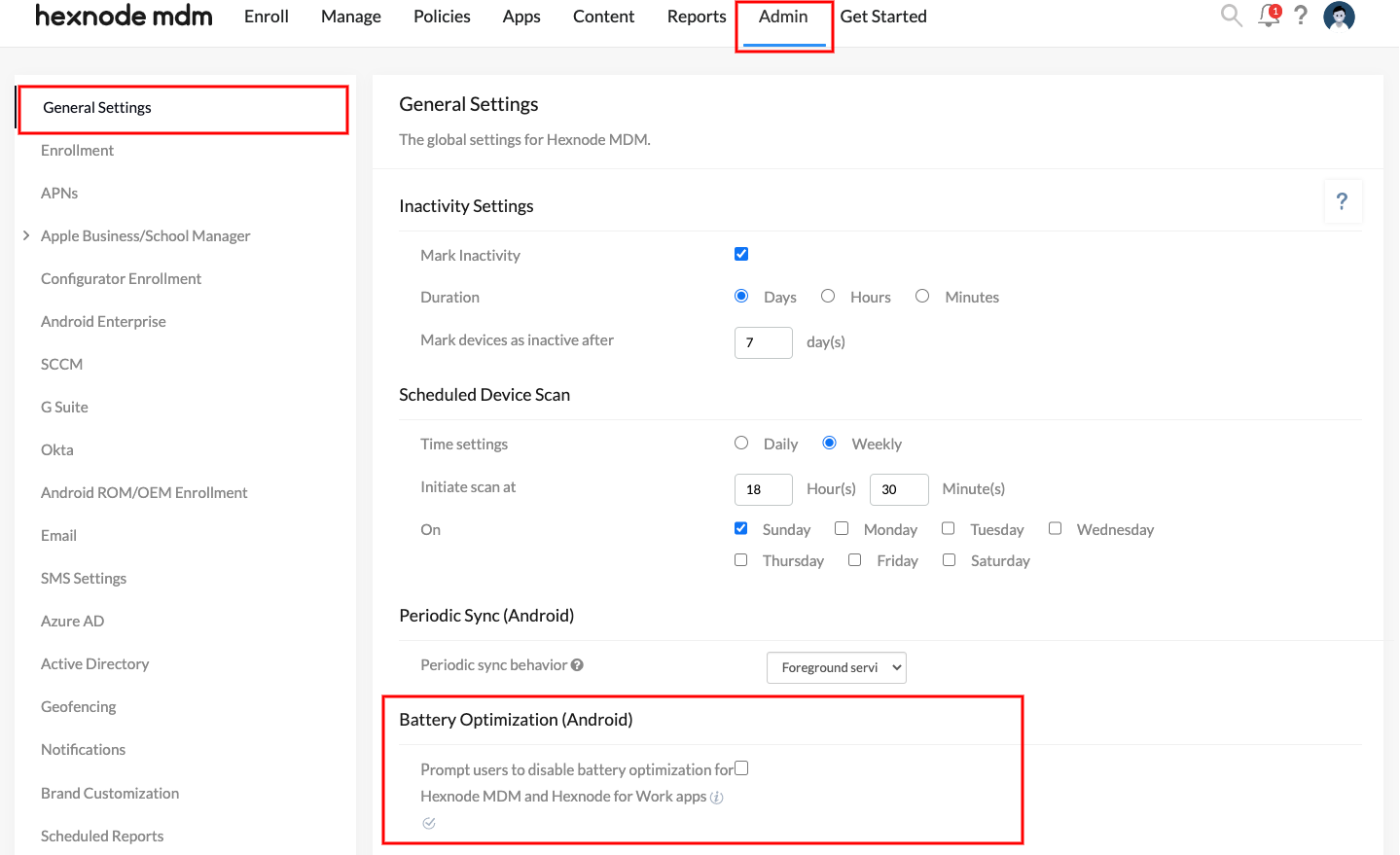Screen dimensions: 1400x855
Task: Open the Content menu
Action: tap(603, 17)
